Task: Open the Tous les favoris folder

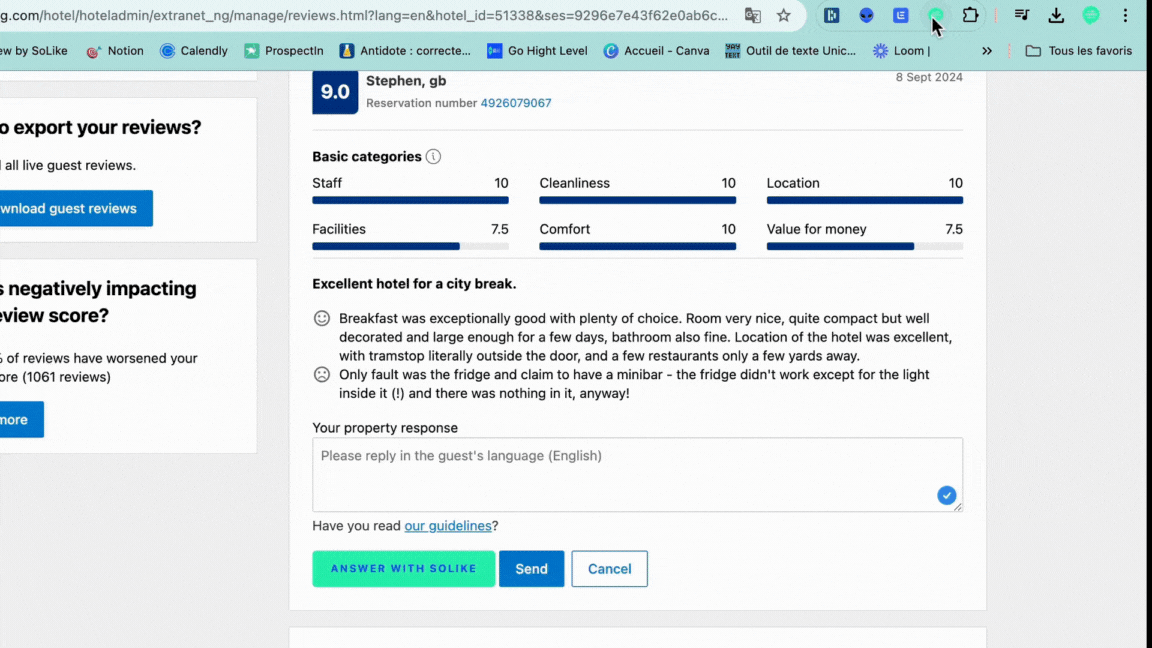Action: pyautogui.click(x=1079, y=51)
